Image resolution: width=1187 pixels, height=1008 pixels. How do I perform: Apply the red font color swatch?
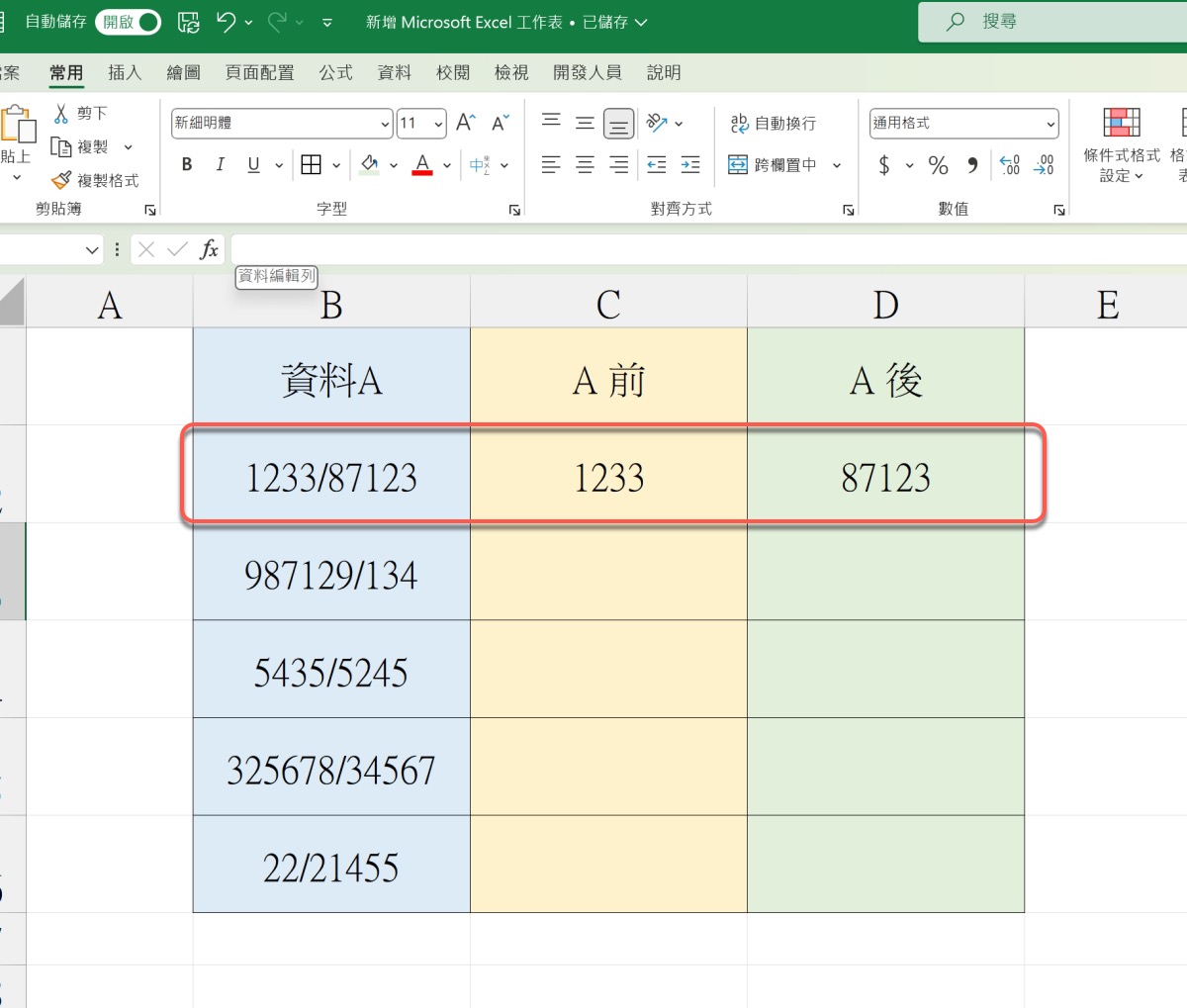422,165
